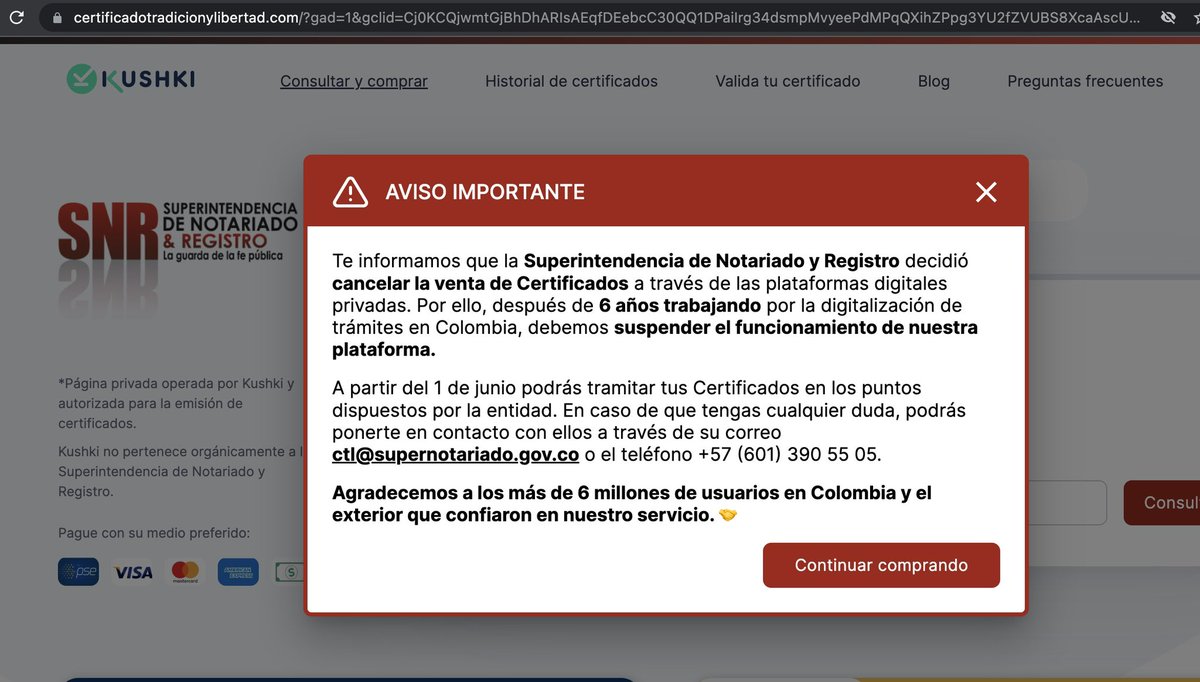Click 'cancelar la venta de Certificados' bold text

pos(480,283)
